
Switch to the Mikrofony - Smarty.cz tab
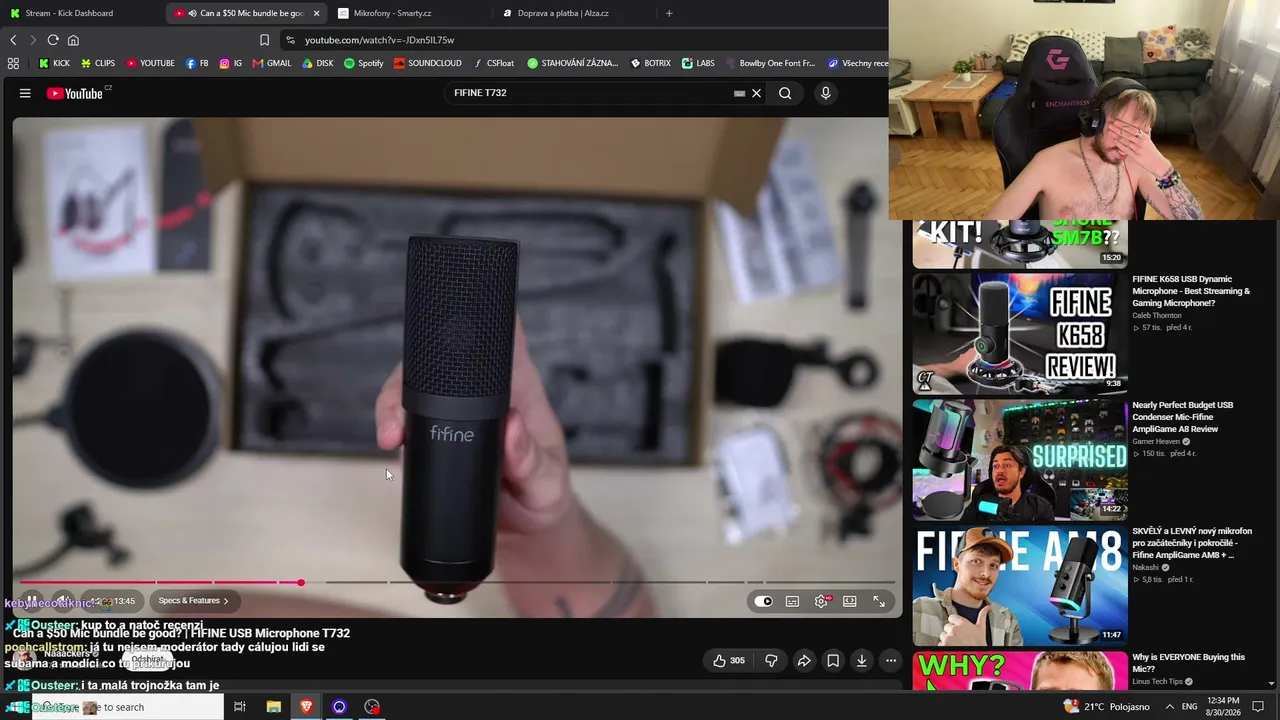pos(410,13)
